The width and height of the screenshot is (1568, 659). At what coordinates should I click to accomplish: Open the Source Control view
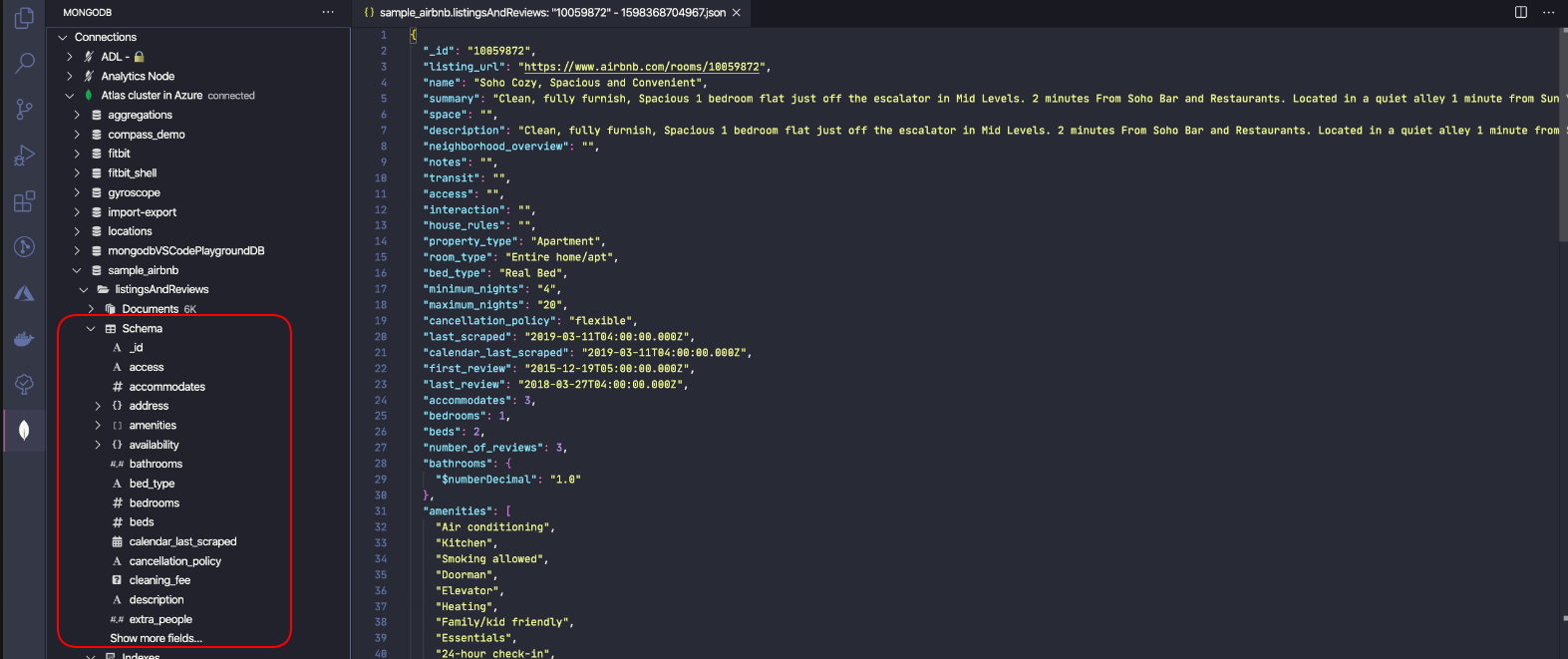pos(24,109)
